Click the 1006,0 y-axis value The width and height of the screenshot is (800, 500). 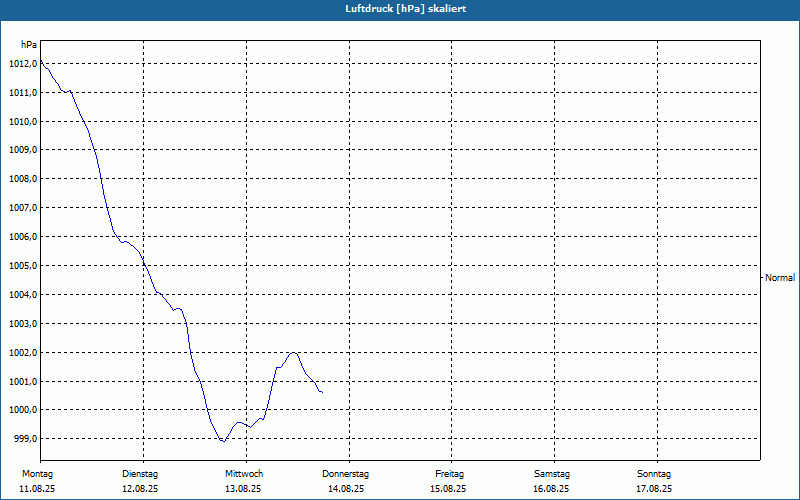tap(23, 237)
